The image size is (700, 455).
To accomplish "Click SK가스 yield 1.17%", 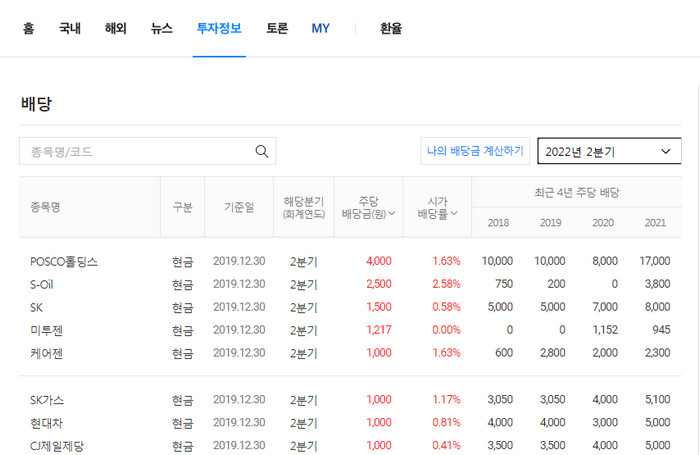I will (446, 399).
